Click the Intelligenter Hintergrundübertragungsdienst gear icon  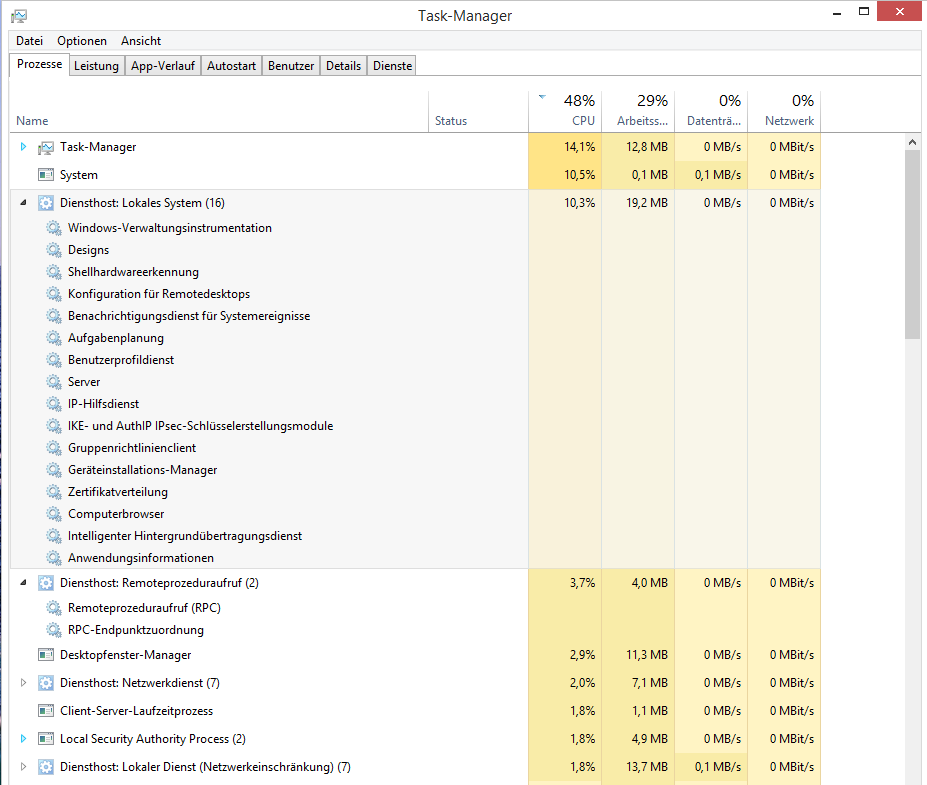[x=54, y=536]
